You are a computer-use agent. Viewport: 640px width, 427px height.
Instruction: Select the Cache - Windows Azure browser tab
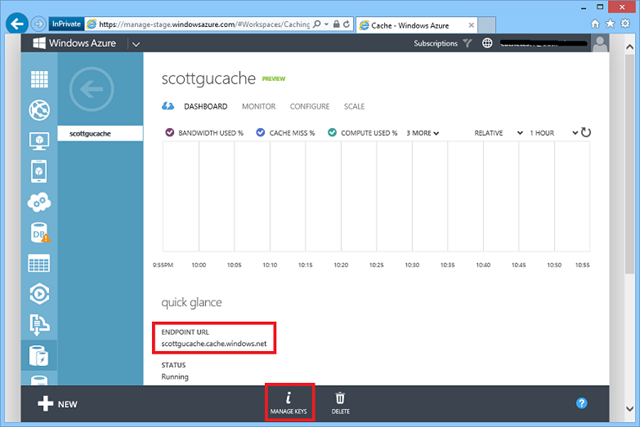tap(417, 25)
